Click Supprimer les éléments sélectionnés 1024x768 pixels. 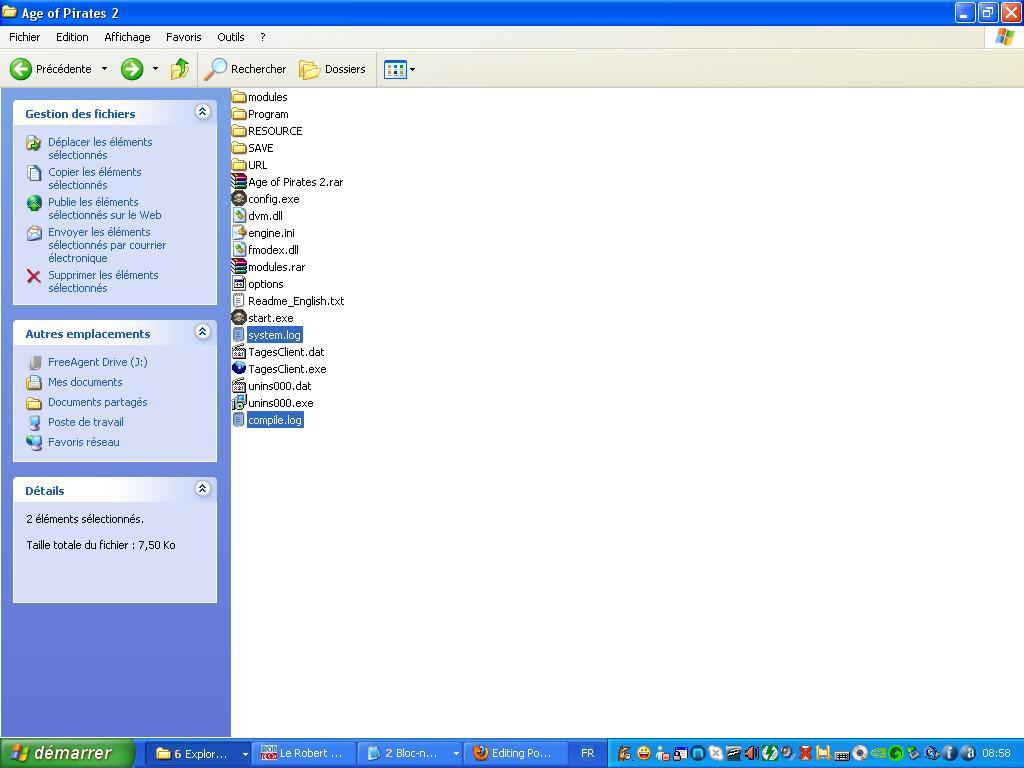(103, 281)
